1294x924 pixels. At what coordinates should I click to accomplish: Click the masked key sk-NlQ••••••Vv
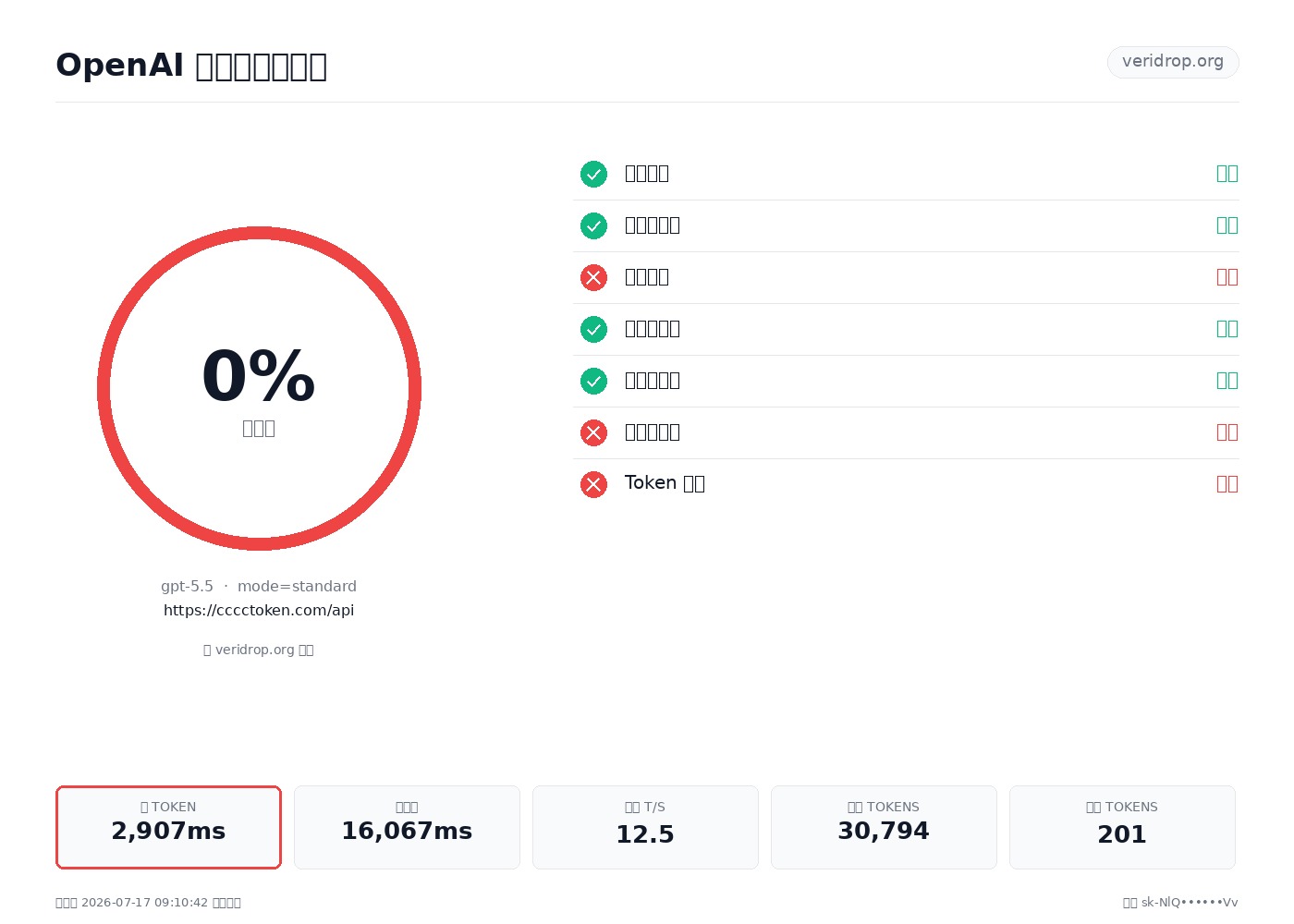pos(1190,903)
